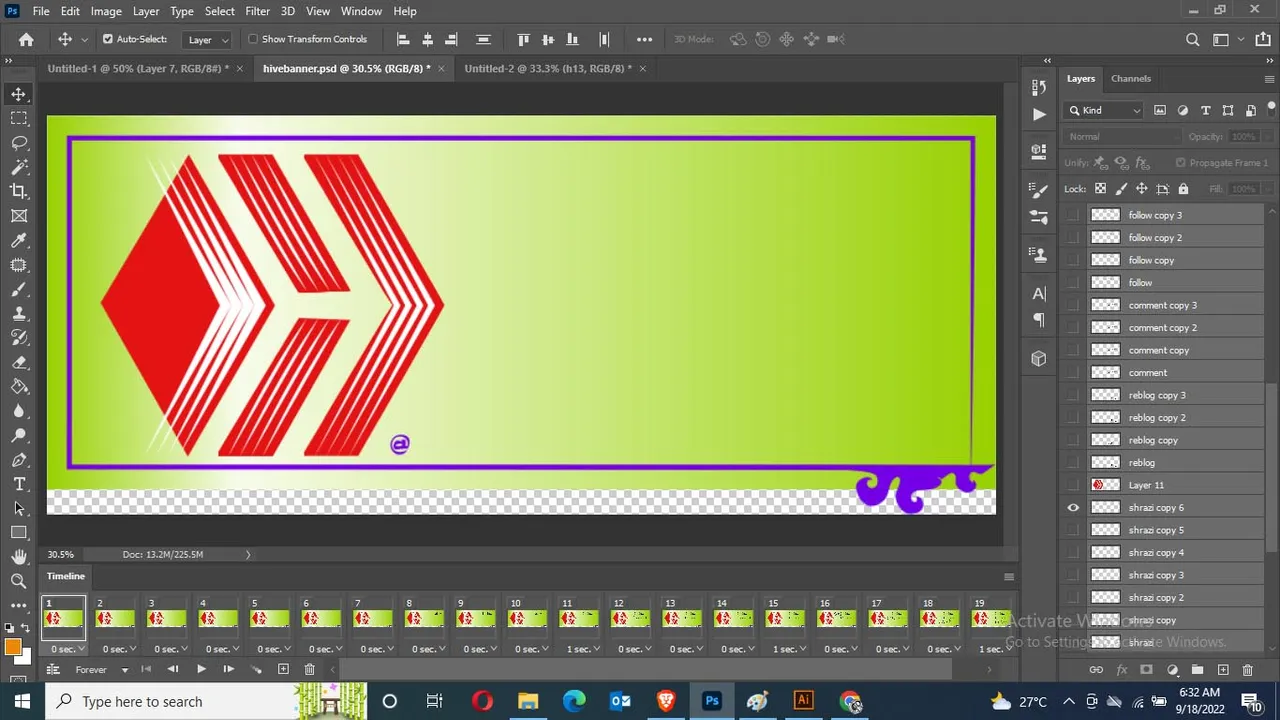Select the Crop tool
This screenshot has height=720, width=1280.
click(19, 191)
